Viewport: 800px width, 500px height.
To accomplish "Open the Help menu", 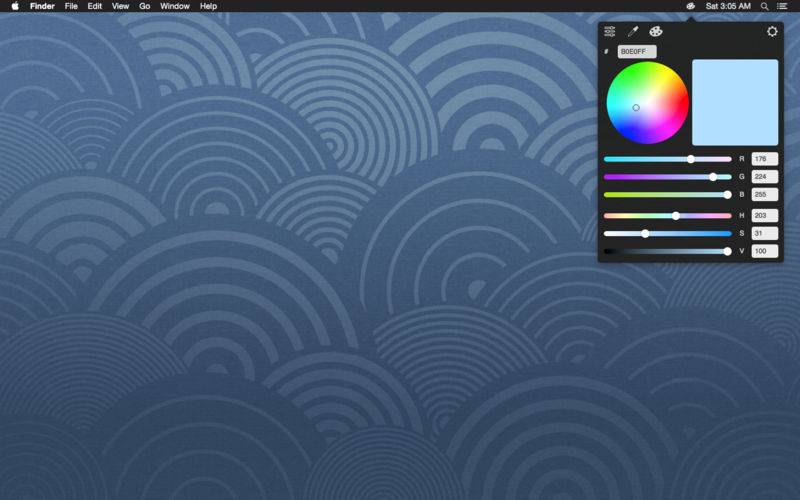I will tap(208, 6).
